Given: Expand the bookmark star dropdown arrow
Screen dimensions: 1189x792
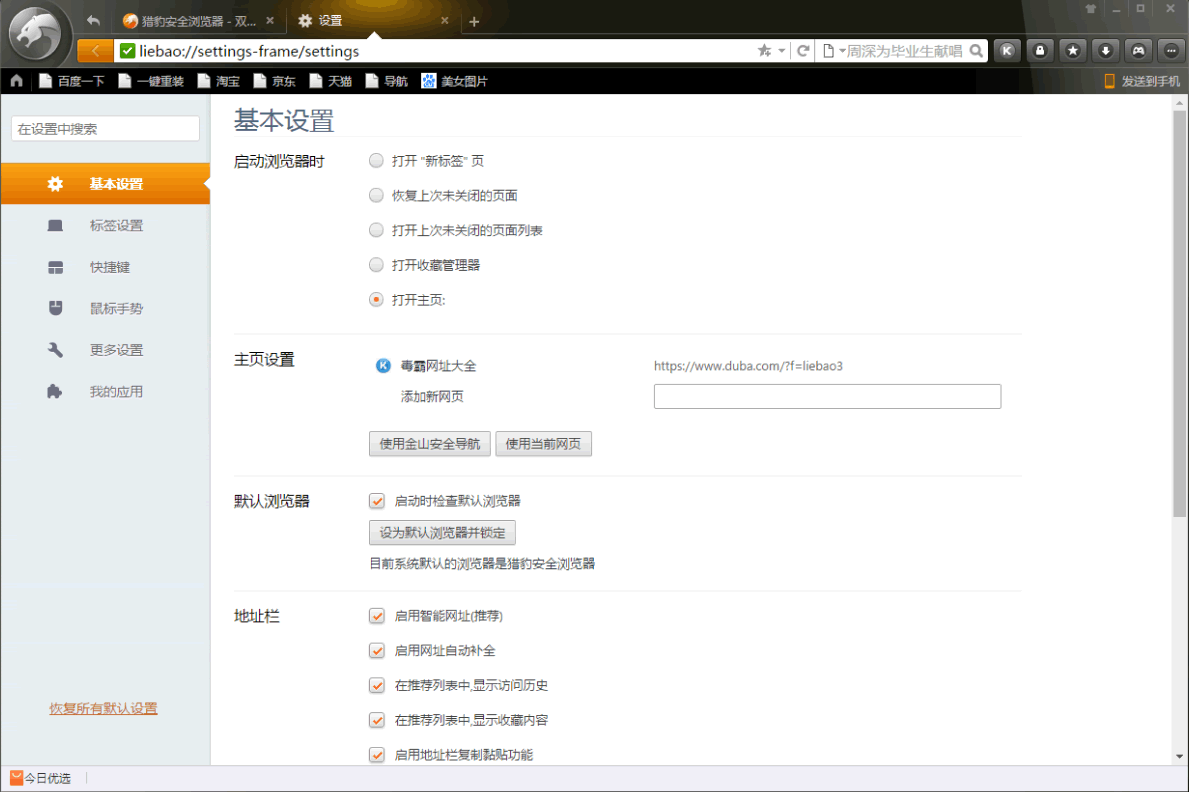Looking at the screenshot, I should pyautogui.click(x=781, y=51).
